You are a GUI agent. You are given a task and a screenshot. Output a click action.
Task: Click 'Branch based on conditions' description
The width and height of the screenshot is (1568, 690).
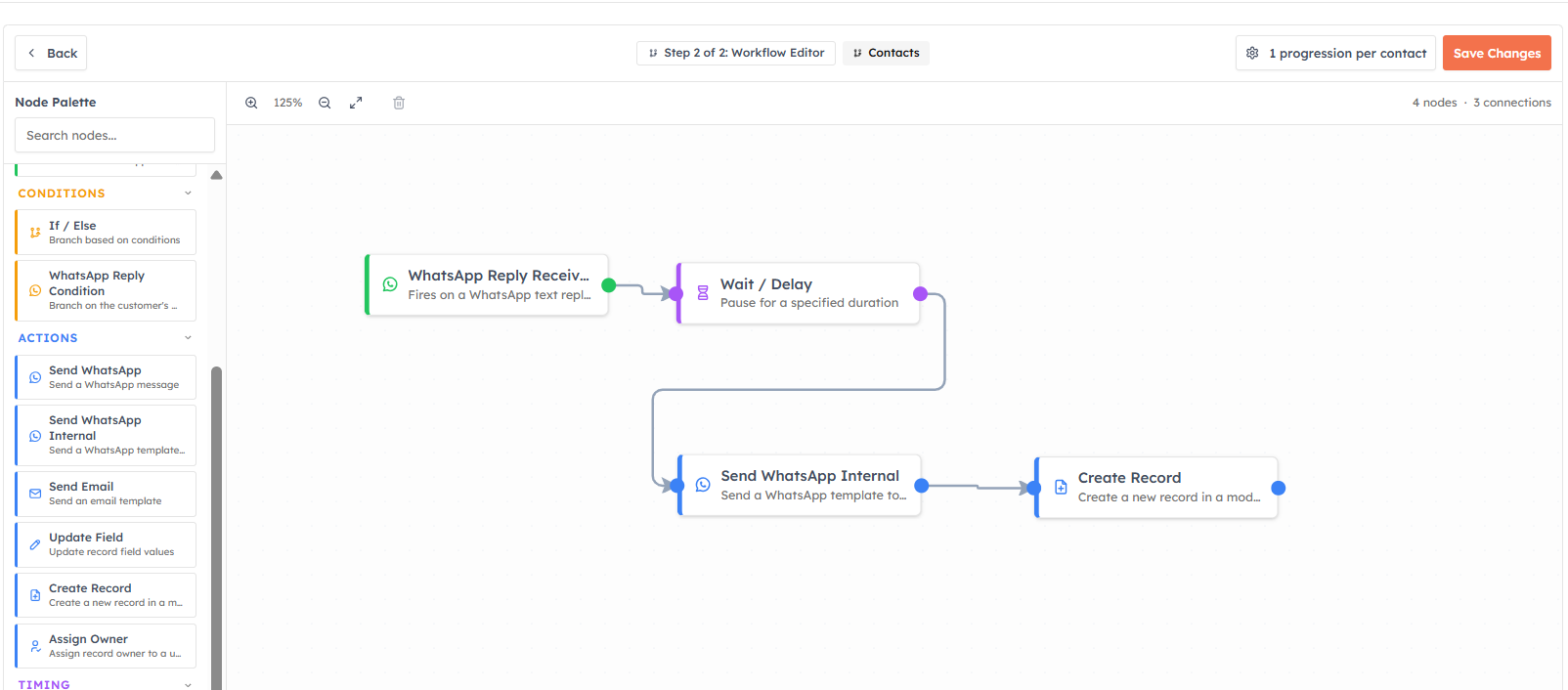pos(114,240)
